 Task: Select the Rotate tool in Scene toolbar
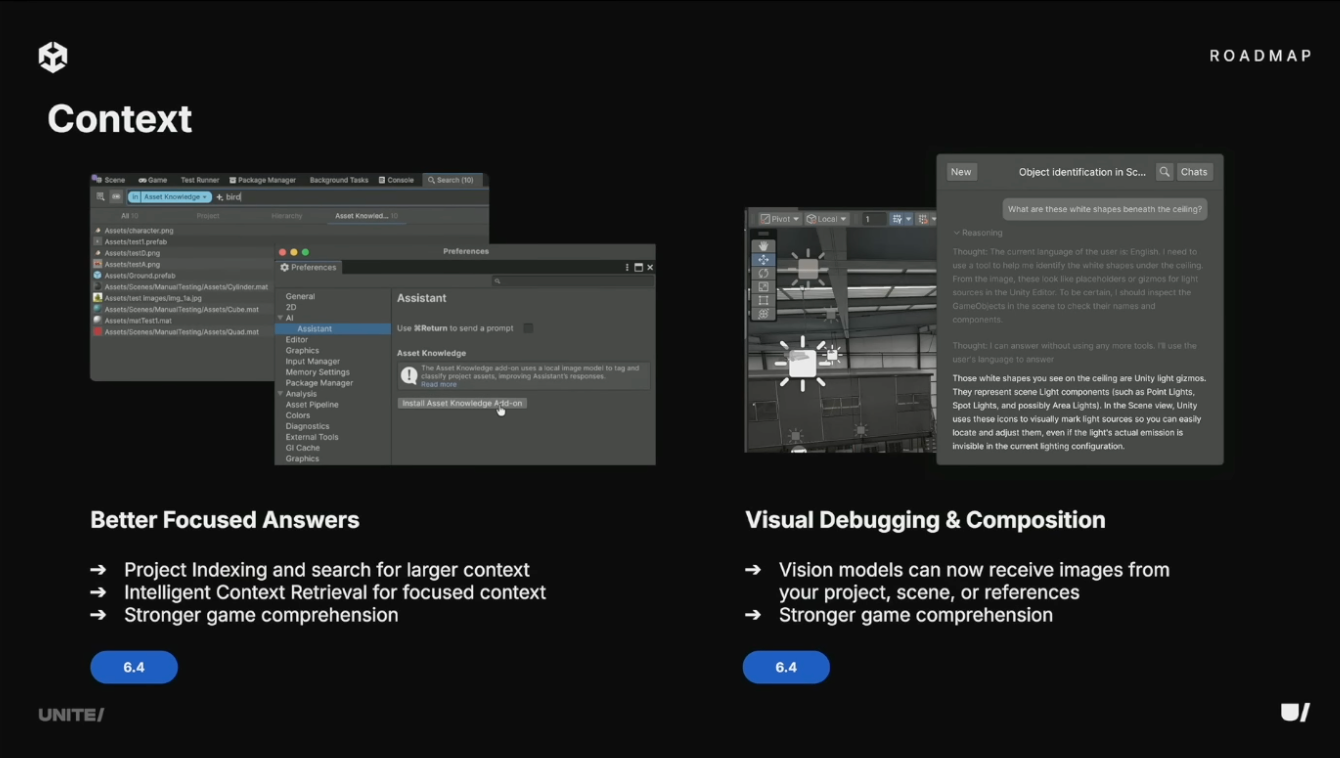763,273
